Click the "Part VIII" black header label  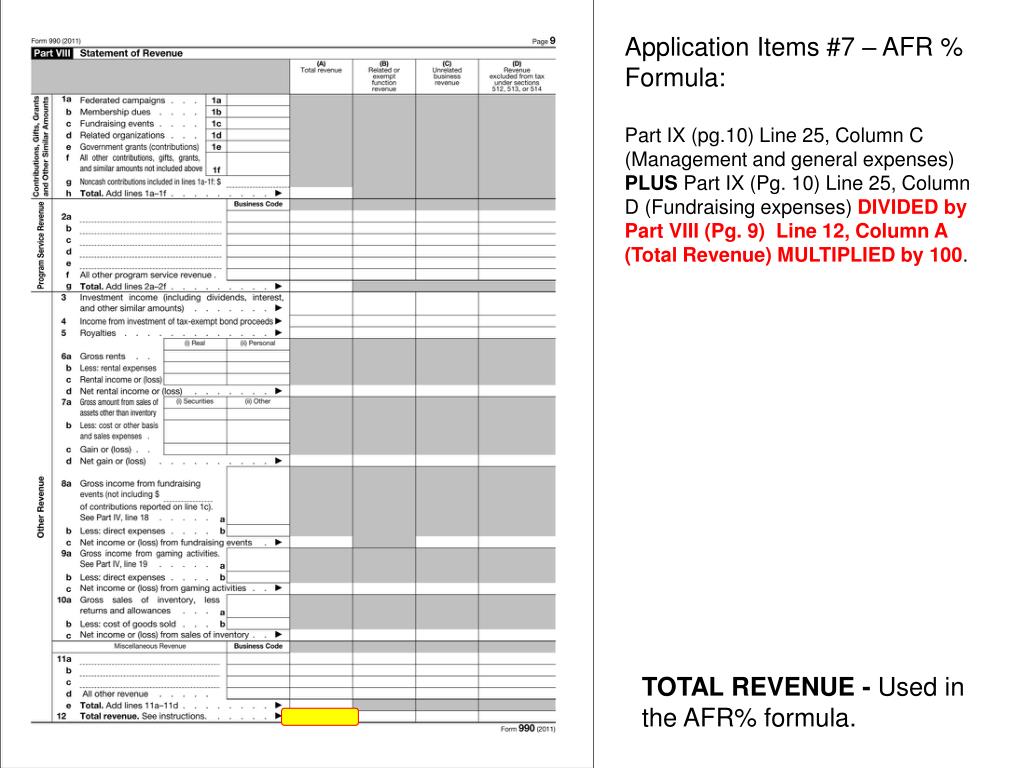click(52, 53)
